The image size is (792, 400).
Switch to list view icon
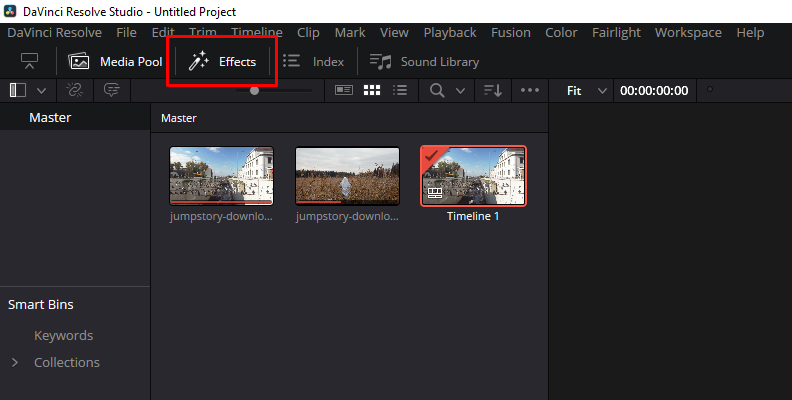[x=400, y=90]
